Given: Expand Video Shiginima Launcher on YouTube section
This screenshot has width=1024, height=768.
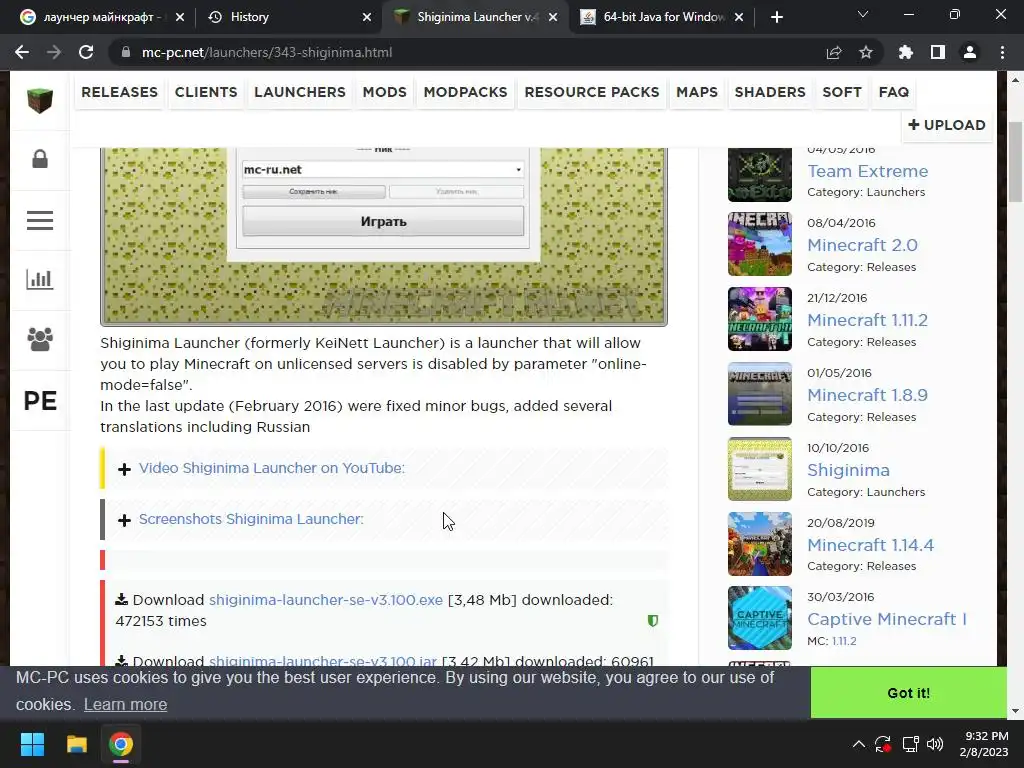Looking at the screenshot, I should [x=272, y=468].
